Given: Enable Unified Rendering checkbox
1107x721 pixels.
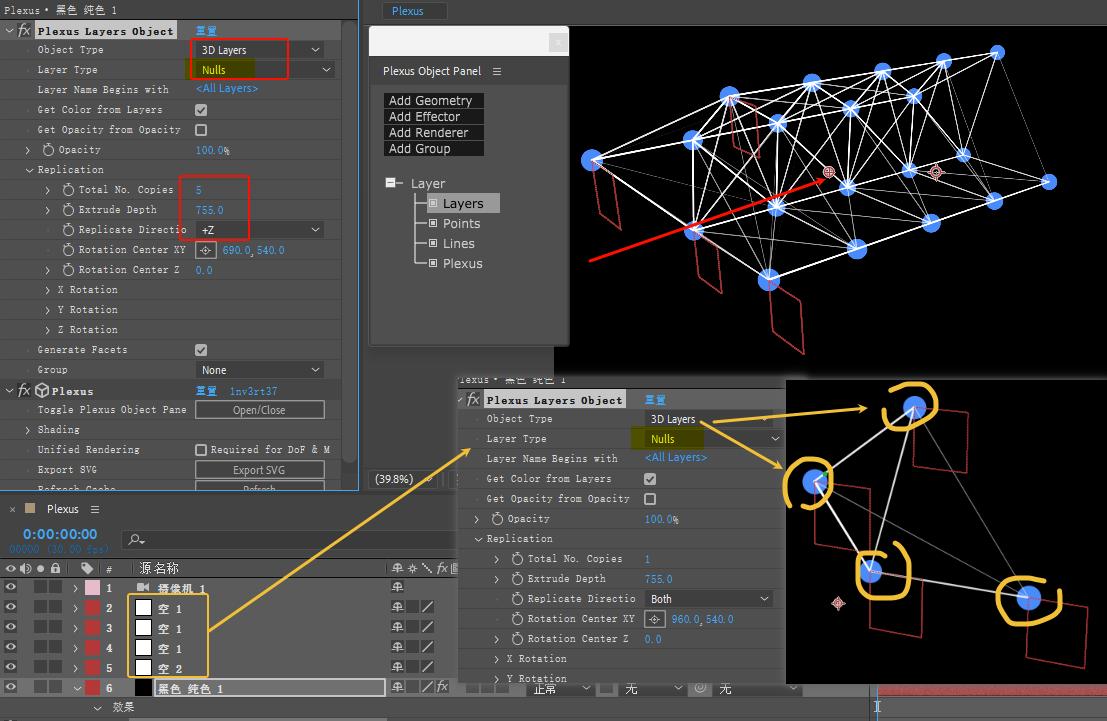Looking at the screenshot, I should (x=201, y=450).
